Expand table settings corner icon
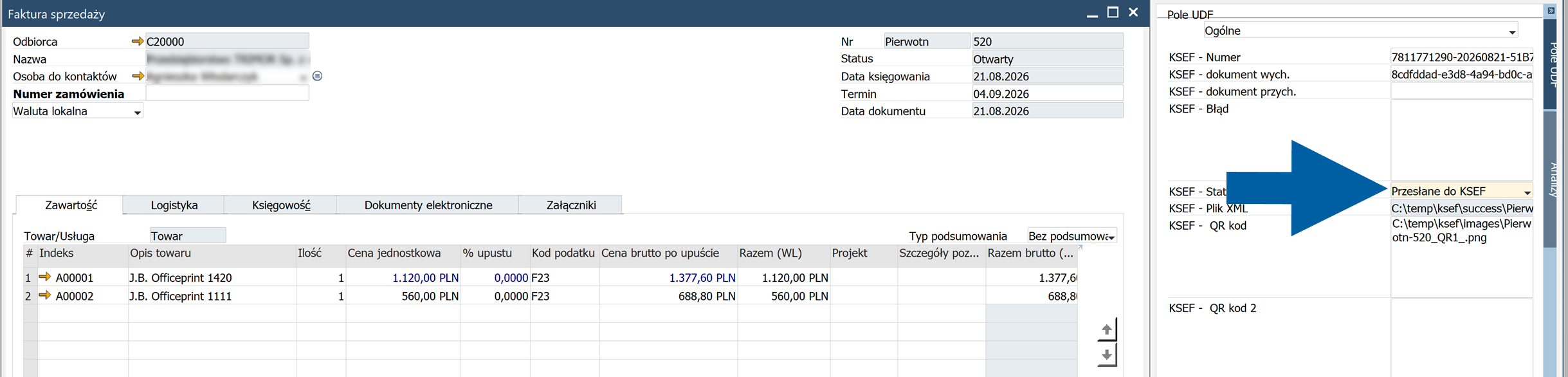 pos(1080,248)
